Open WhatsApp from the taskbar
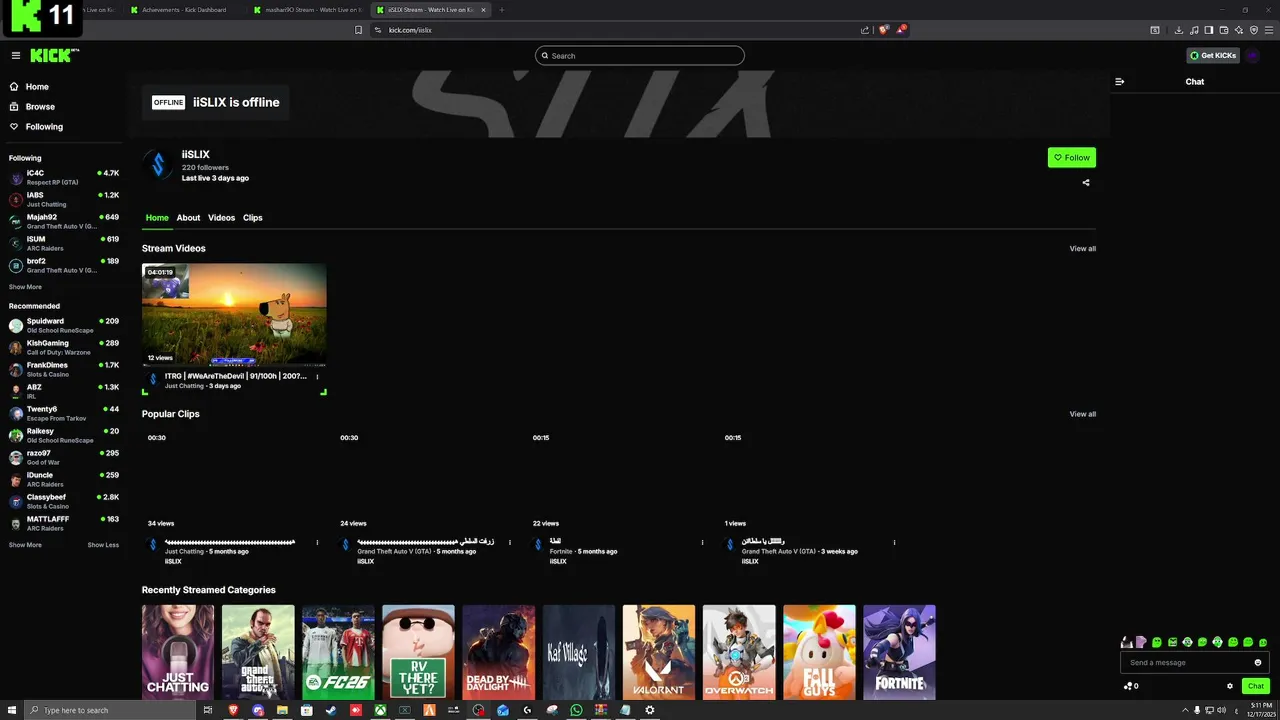Screen dimensions: 1280x720 coord(576,710)
